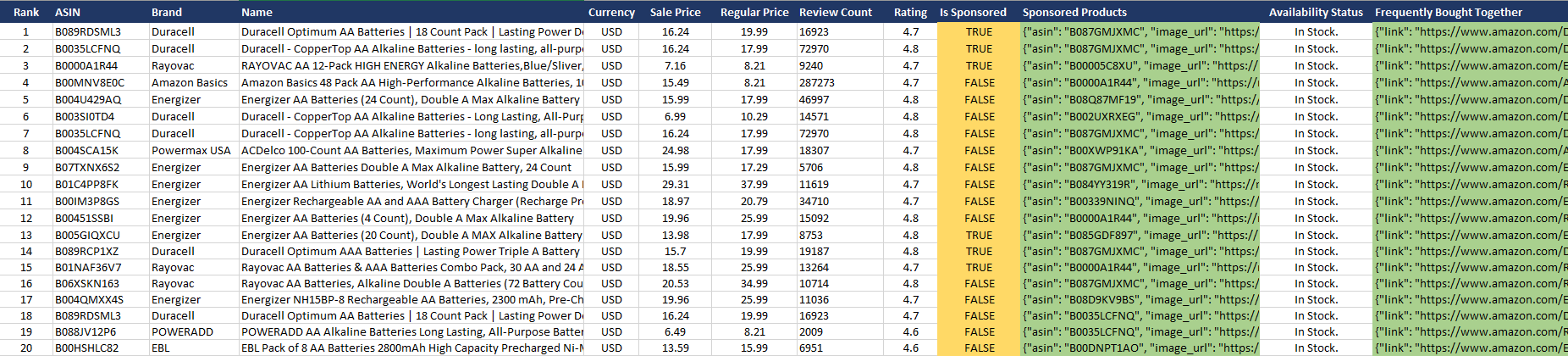Click ASIN cell B06XSKN163
The image size is (1568, 356).
pyautogui.click(x=100, y=283)
